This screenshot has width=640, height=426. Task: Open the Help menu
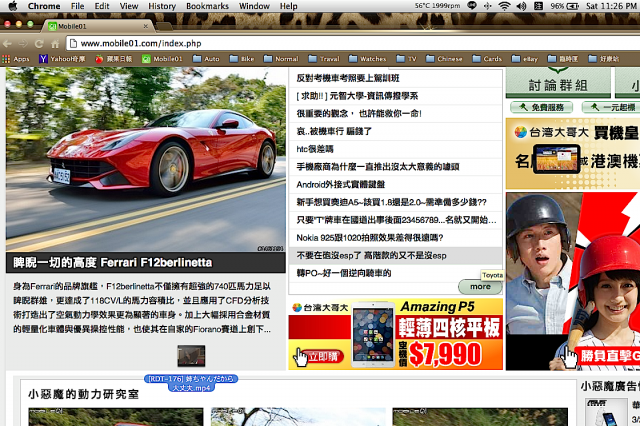[x=288, y=6]
